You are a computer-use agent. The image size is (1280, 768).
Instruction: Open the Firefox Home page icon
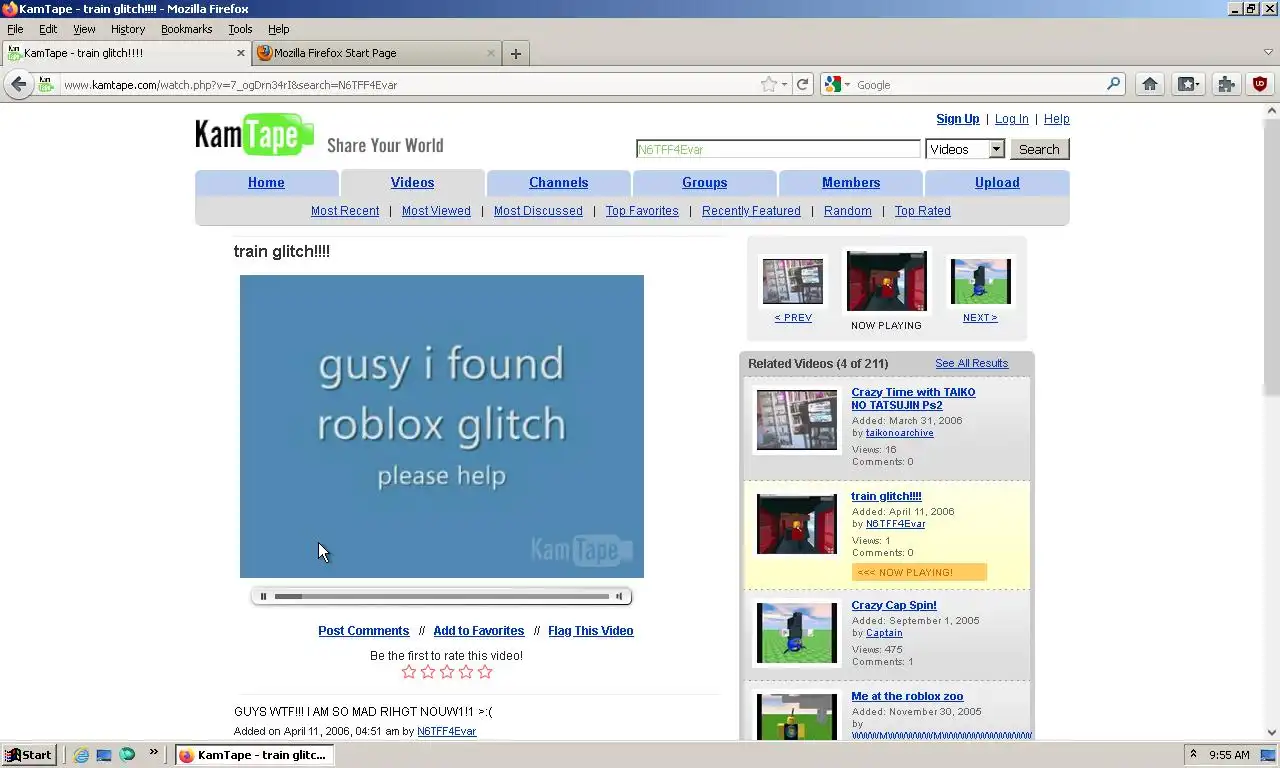pyautogui.click(x=1150, y=85)
